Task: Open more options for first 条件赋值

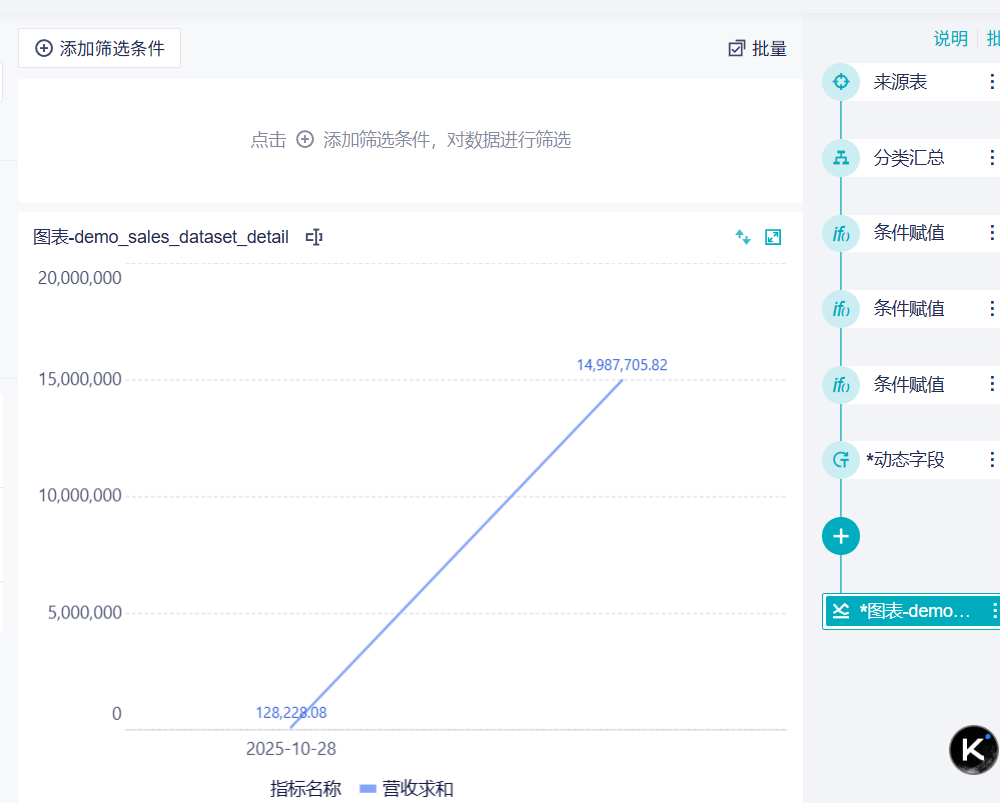Action: (991, 233)
